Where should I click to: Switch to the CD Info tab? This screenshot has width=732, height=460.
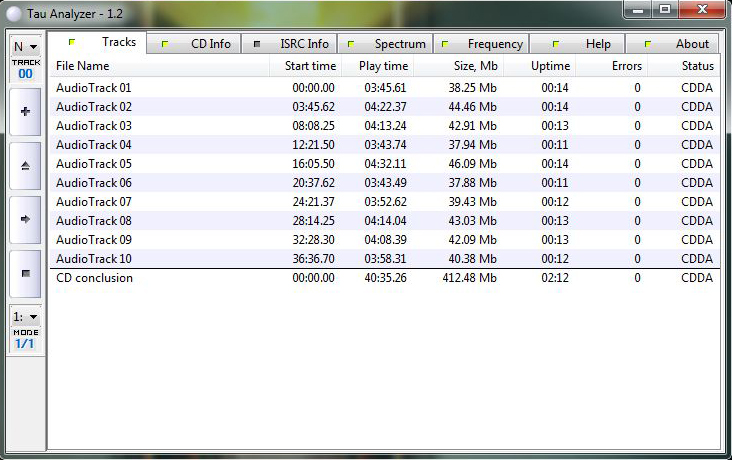tap(197, 44)
